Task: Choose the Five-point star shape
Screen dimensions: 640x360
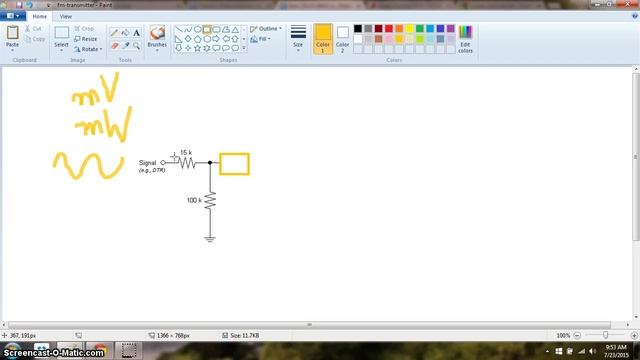Action: 198,48
